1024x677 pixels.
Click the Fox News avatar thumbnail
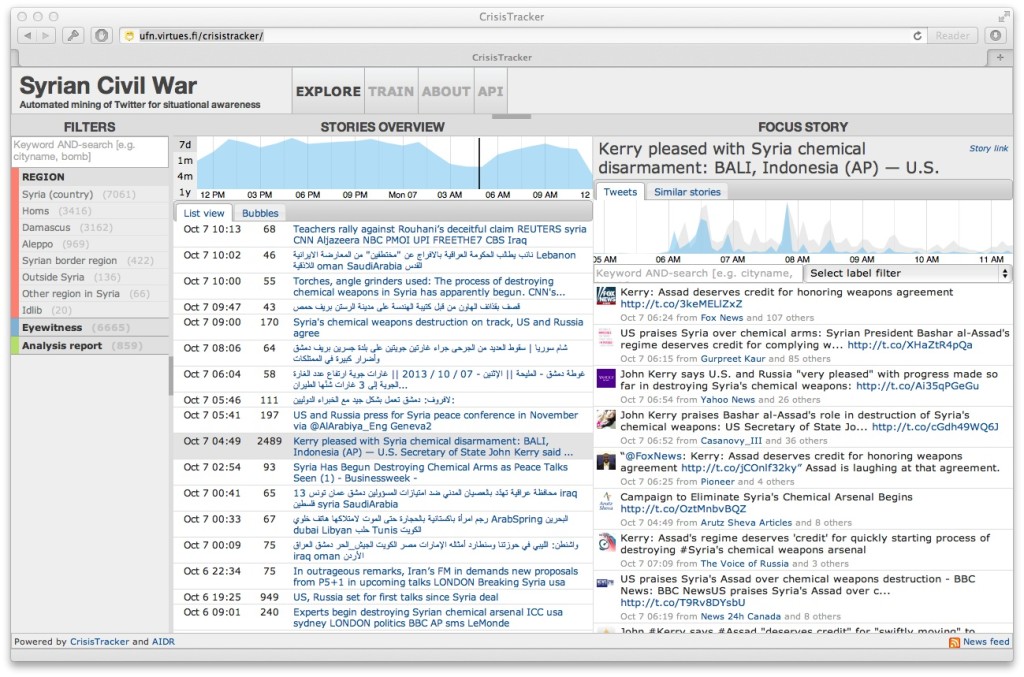tap(606, 296)
